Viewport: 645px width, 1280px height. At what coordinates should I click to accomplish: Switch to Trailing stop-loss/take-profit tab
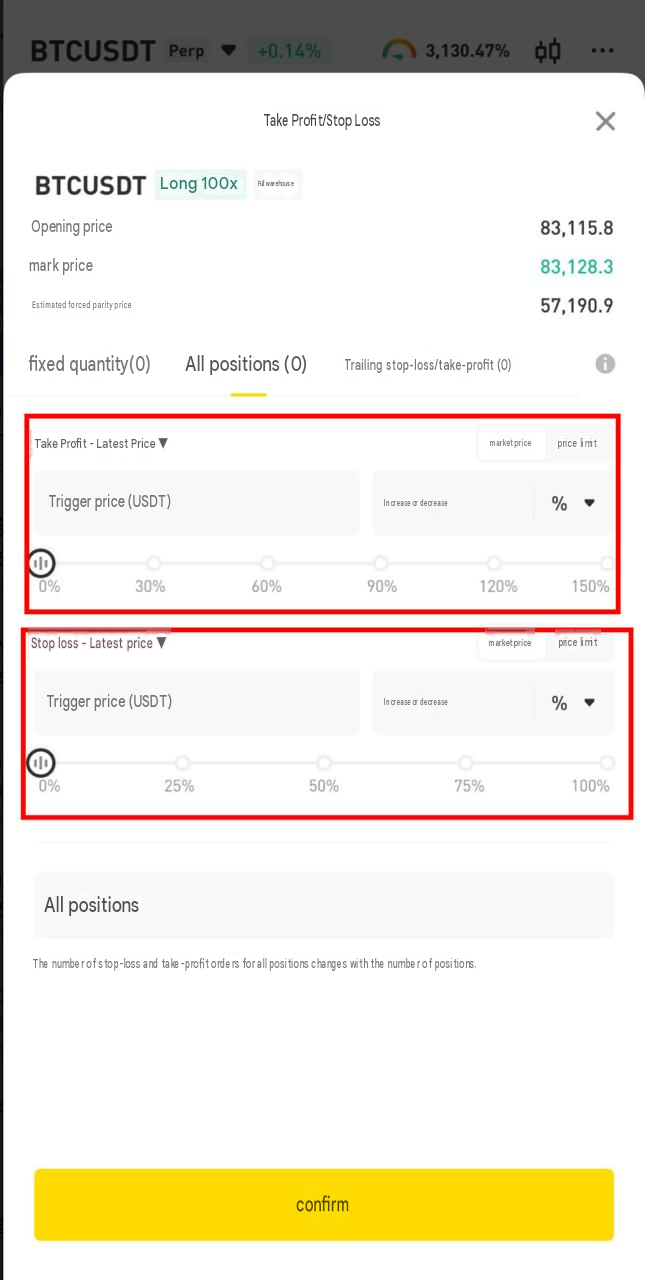point(428,365)
